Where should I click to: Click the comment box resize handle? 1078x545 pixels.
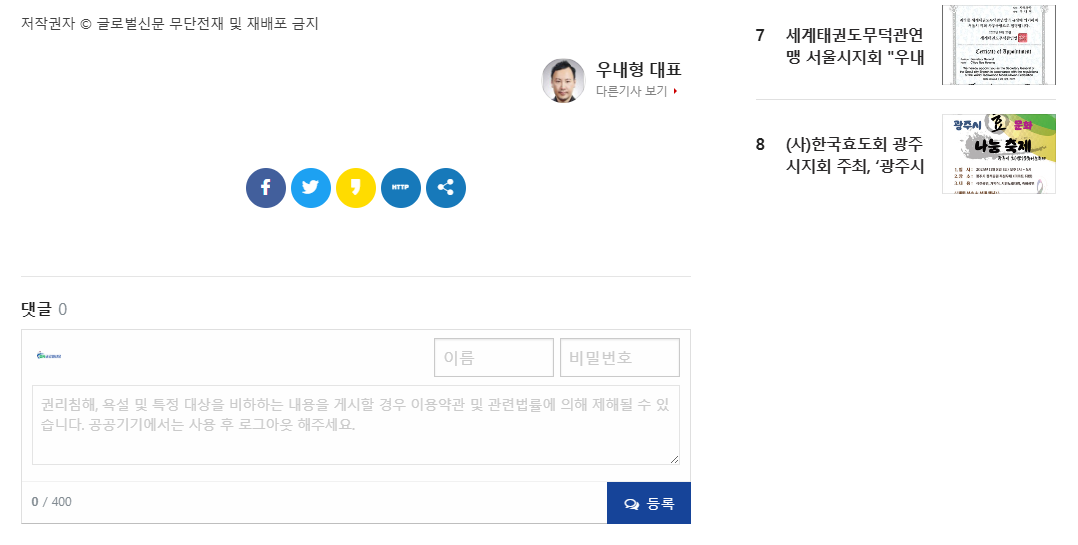tap(674, 459)
